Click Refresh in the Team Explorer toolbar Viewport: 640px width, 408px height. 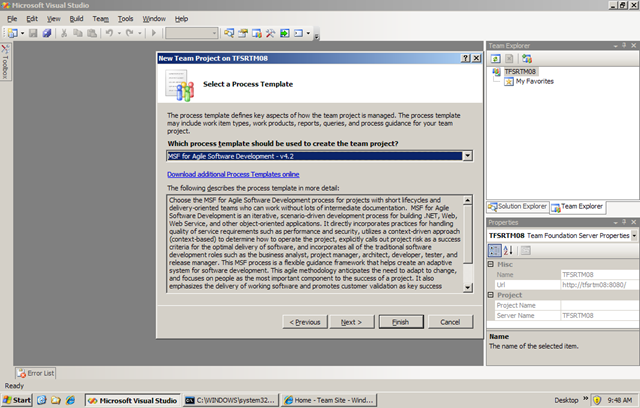pyautogui.click(x=496, y=59)
